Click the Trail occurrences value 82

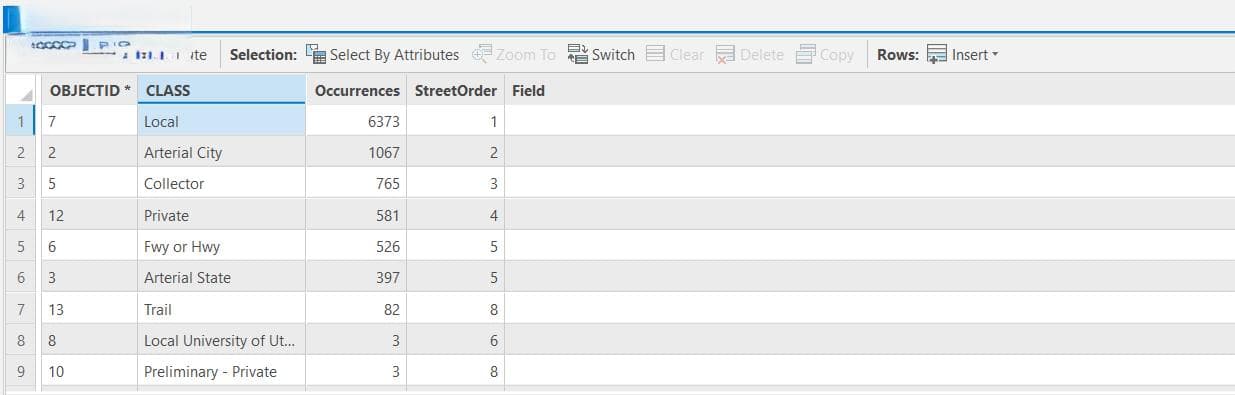tap(356, 309)
